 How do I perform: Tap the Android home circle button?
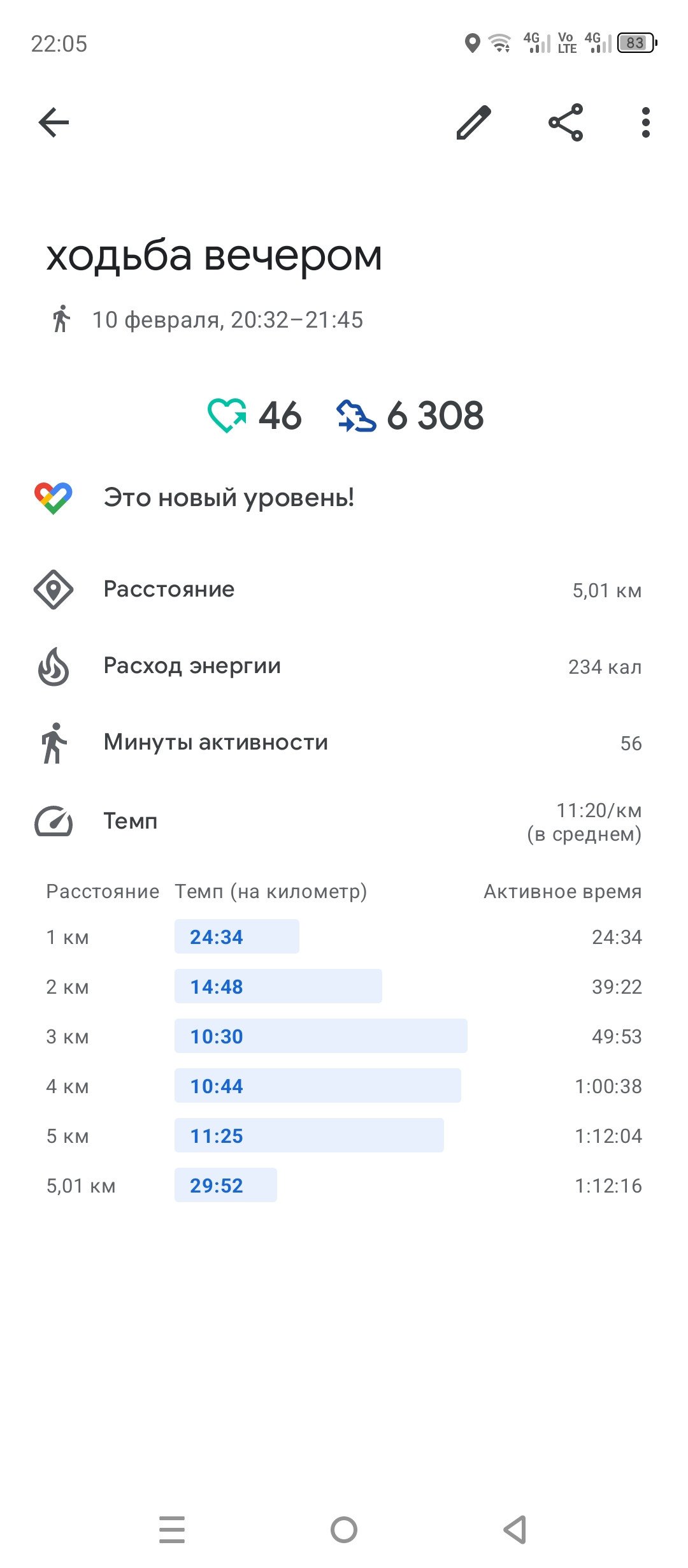click(x=344, y=1530)
